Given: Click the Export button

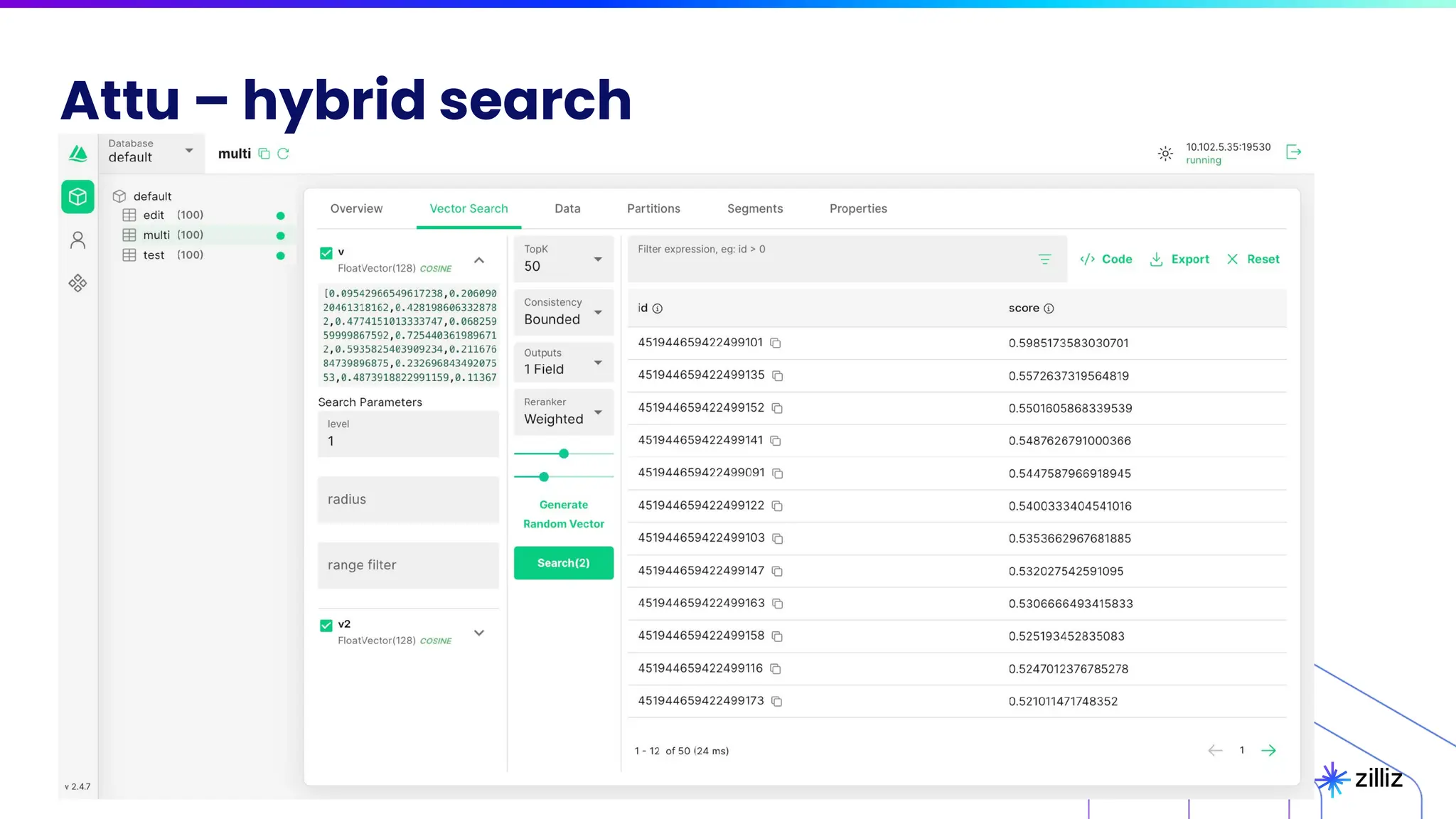Looking at the screenshot, I should pyautogui.click(x=1179, y=259).
